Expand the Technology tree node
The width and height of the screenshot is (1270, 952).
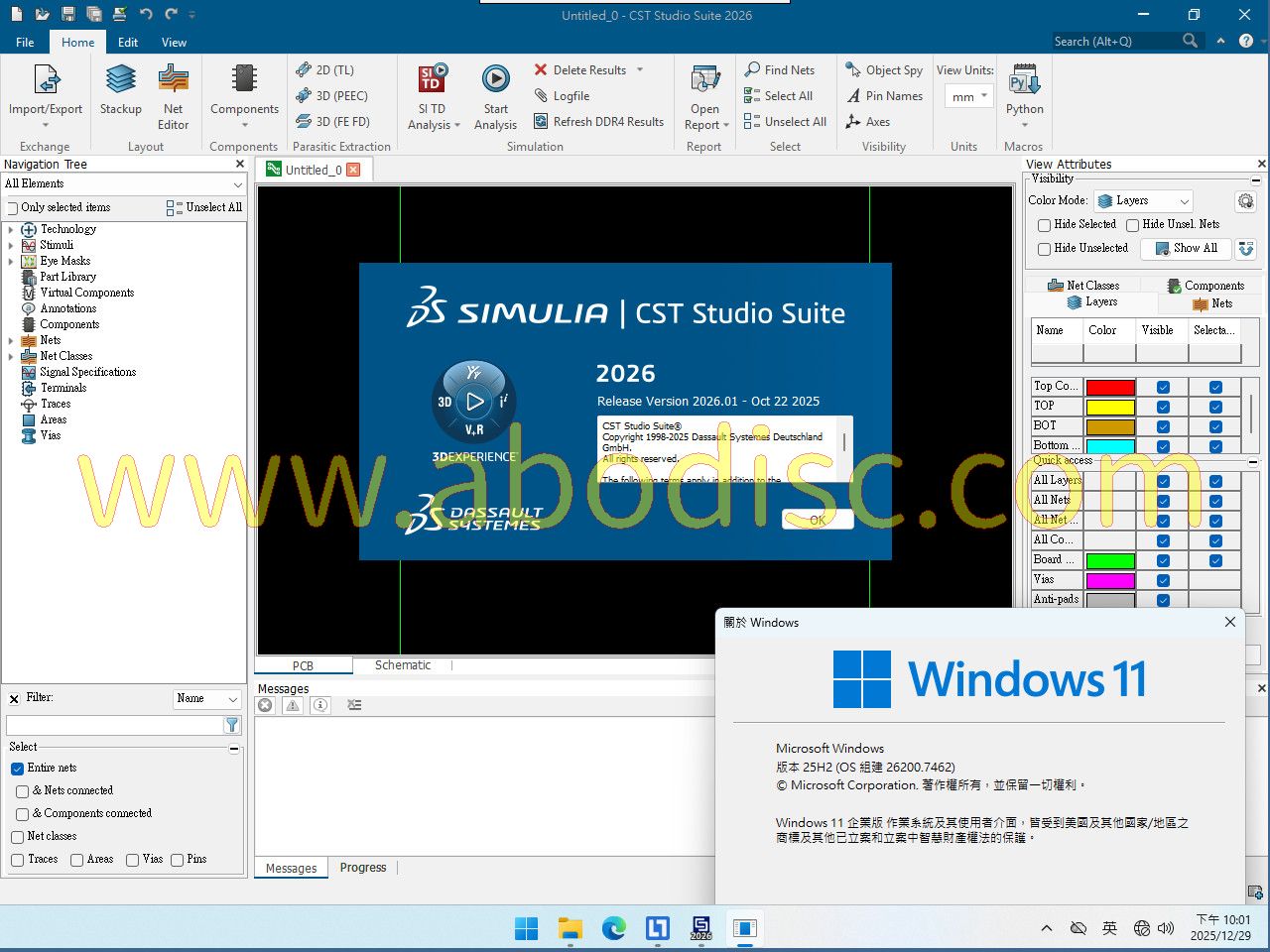tap(11, 230)
